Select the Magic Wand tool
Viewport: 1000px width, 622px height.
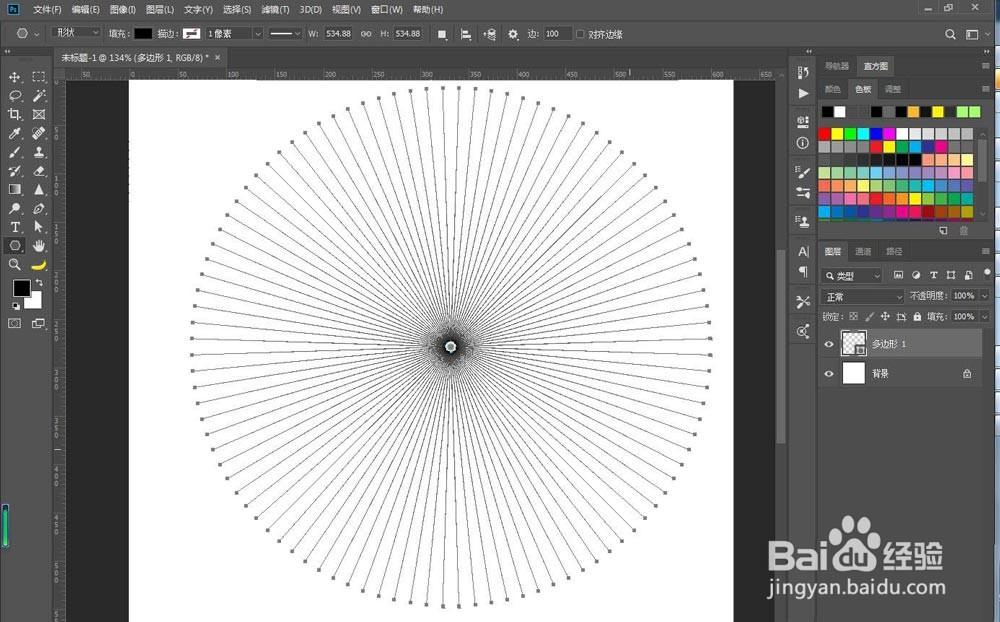click(39, 96)
